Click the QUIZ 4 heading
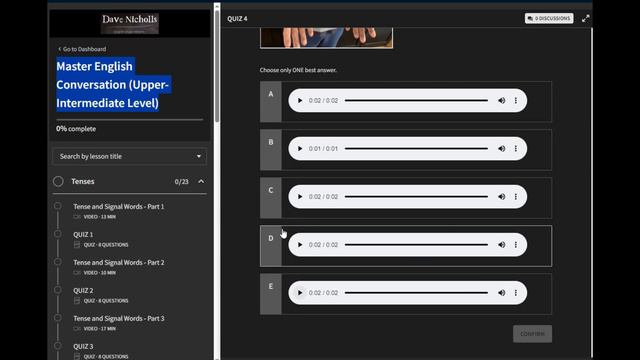The height and width of the screenshot is (360, 640). click(x=237, y=19)
